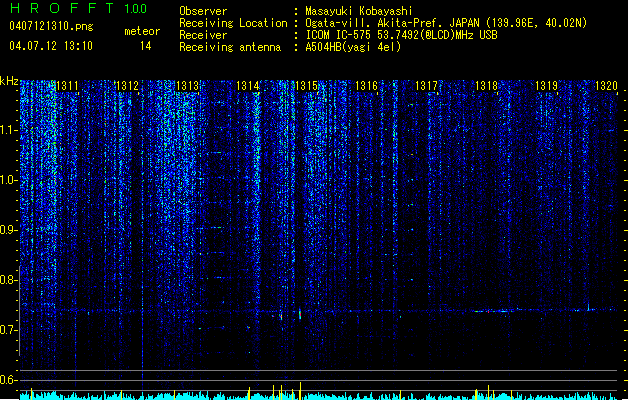Click the meteor count value 14

coord(146,46)
